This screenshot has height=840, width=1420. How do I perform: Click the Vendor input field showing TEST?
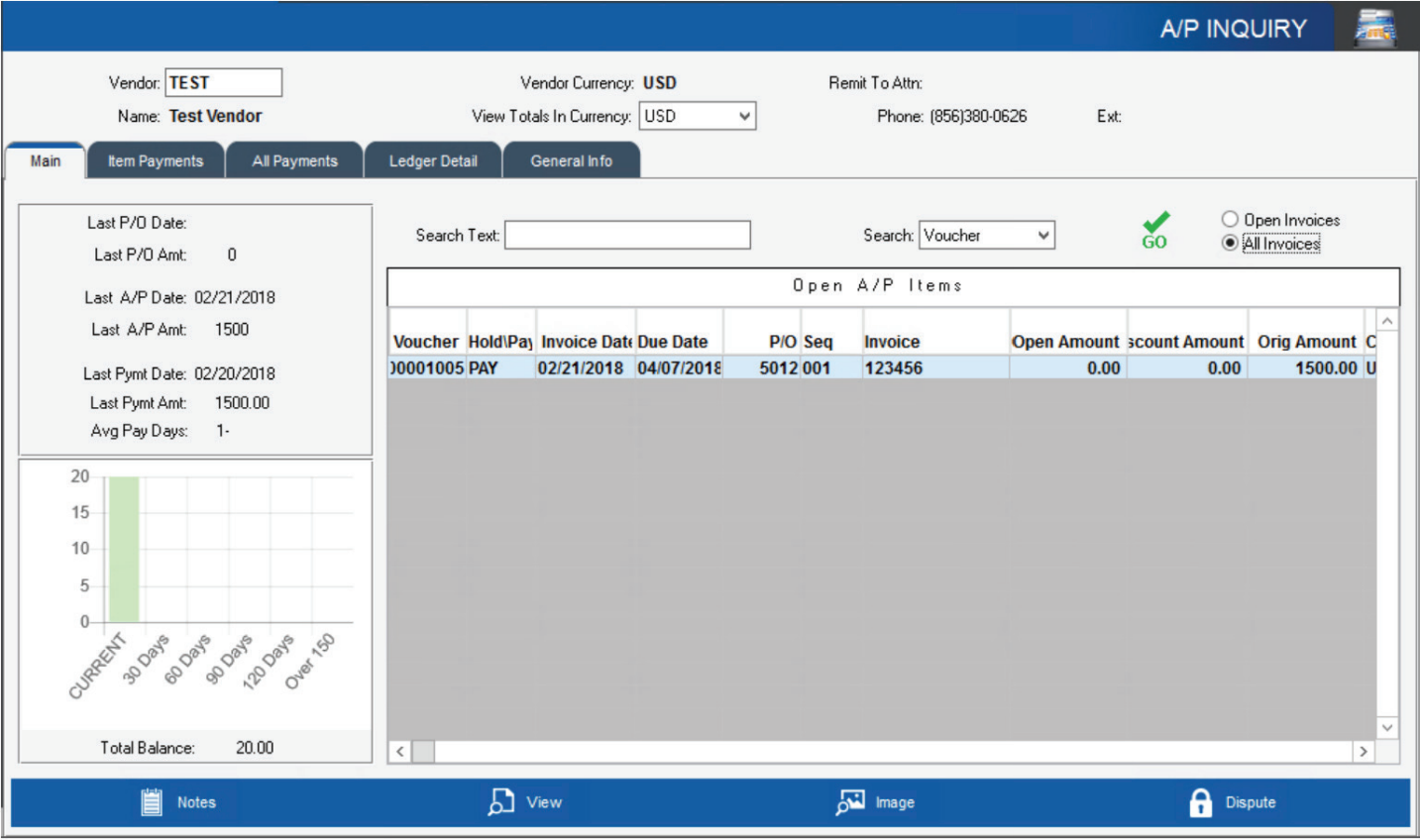[224, 82]
